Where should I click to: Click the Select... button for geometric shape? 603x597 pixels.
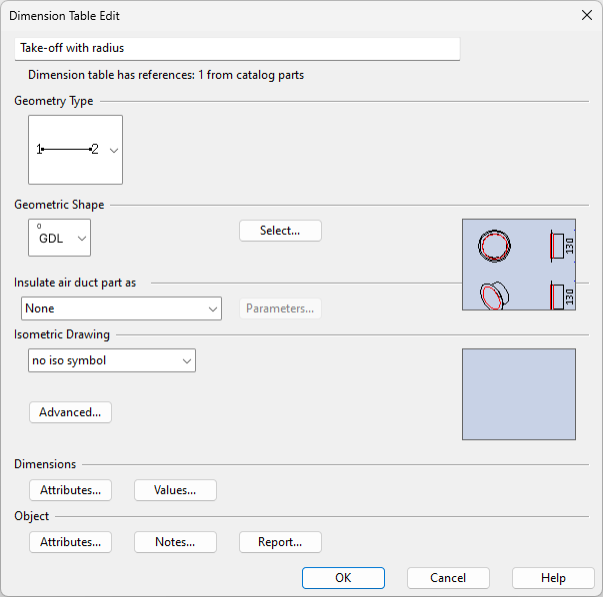click(x=280, y=231)
